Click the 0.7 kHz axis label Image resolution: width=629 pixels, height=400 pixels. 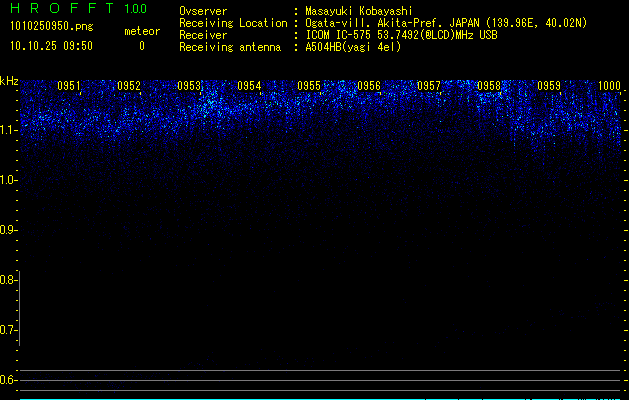(7, 330)
